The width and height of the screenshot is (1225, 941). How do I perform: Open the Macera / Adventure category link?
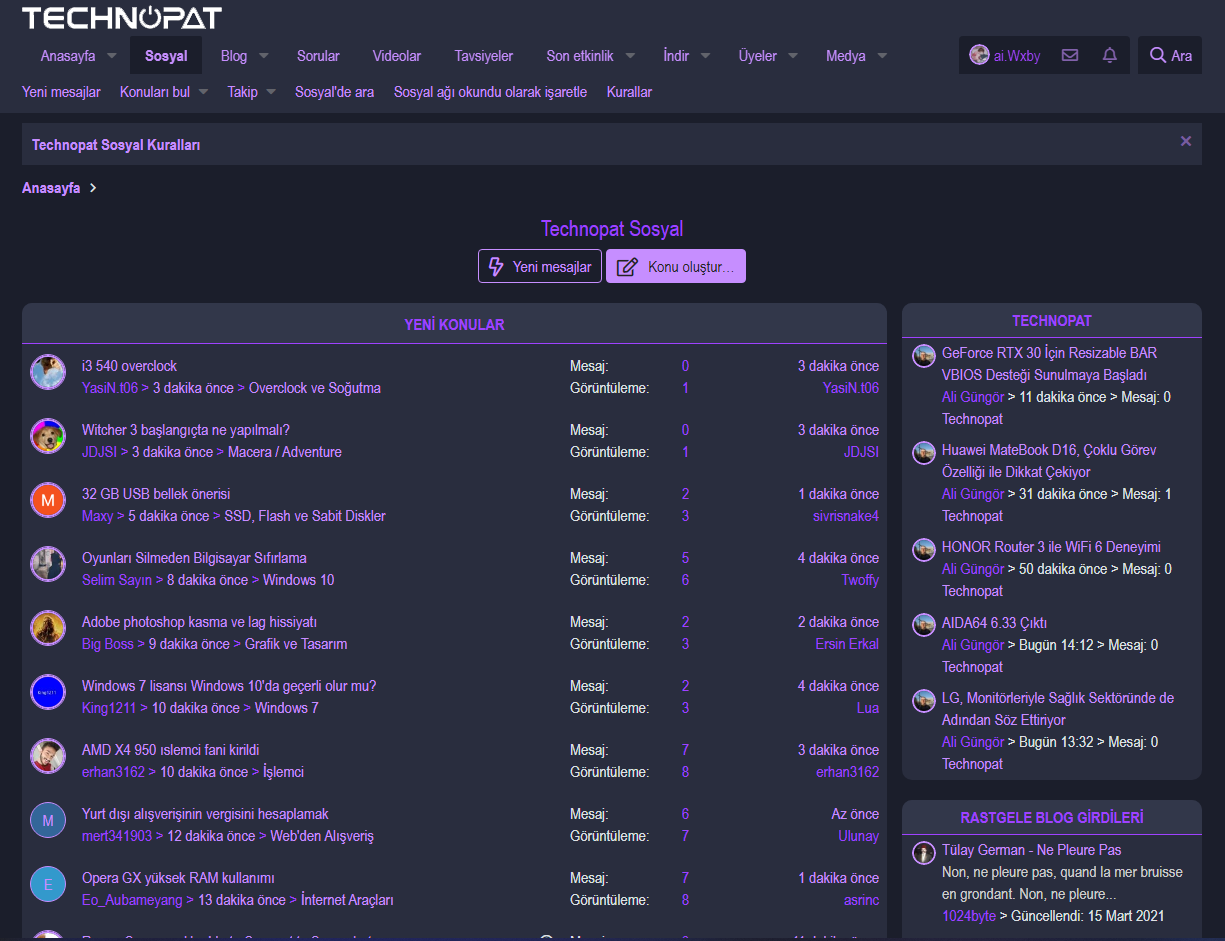click(285, 452)
